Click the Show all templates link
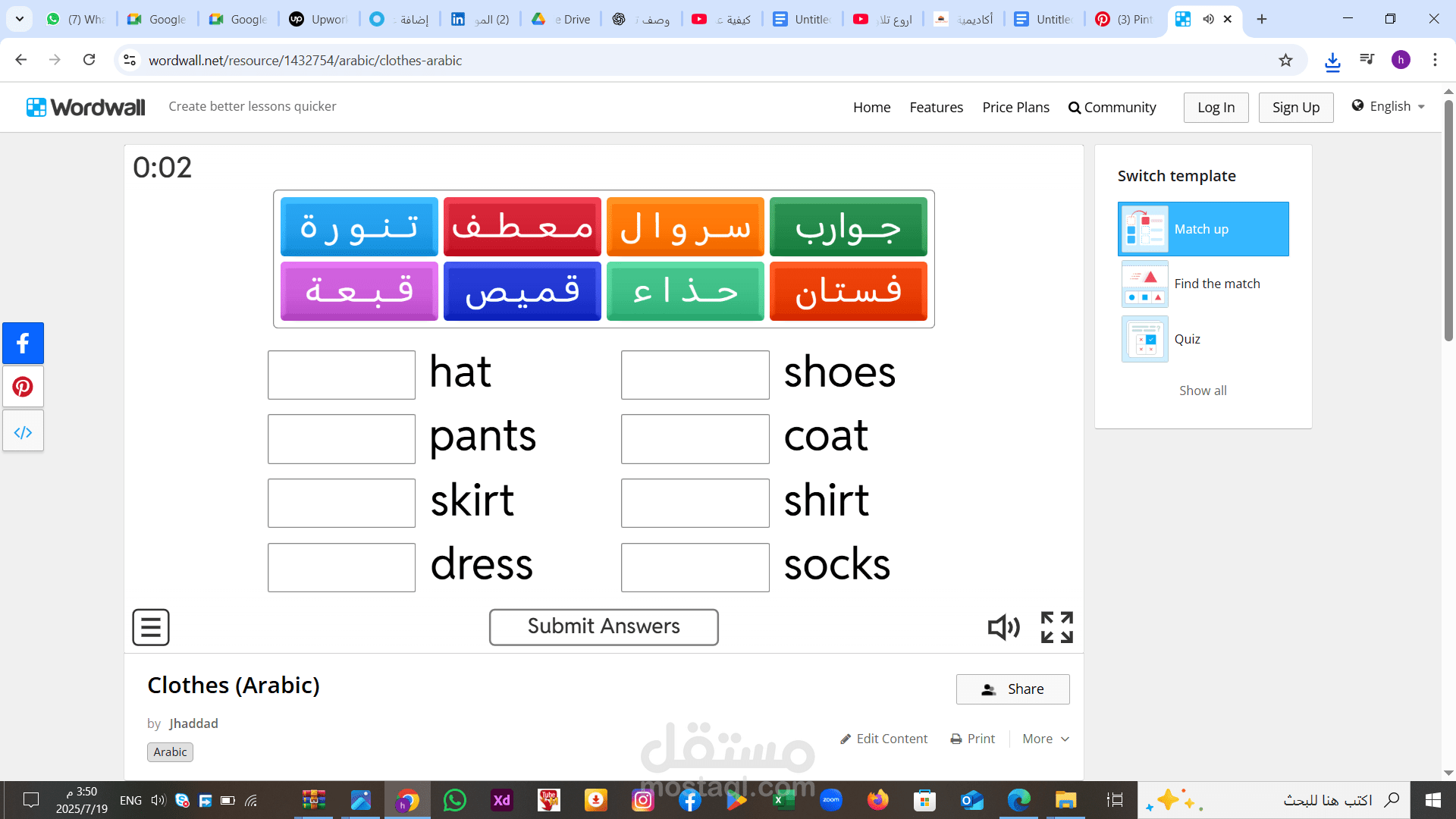The image size is (1456, 819). pos(1203,391)
